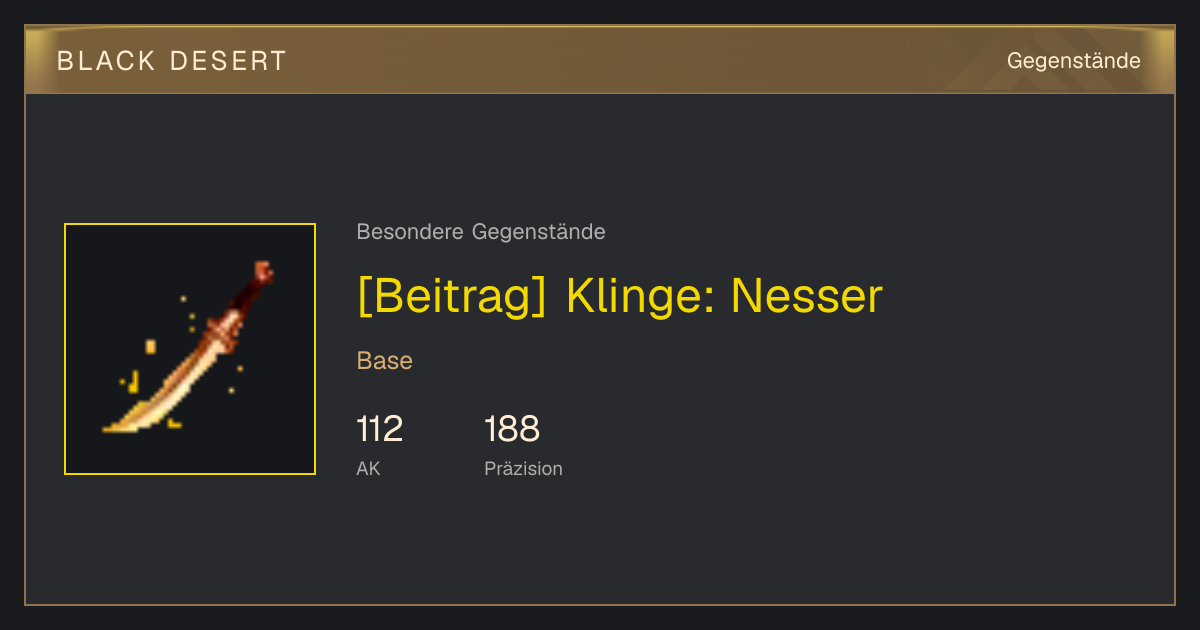Select the Gegenstände header label
This screenshot has height=630, width=1200.
[1073, 61]
